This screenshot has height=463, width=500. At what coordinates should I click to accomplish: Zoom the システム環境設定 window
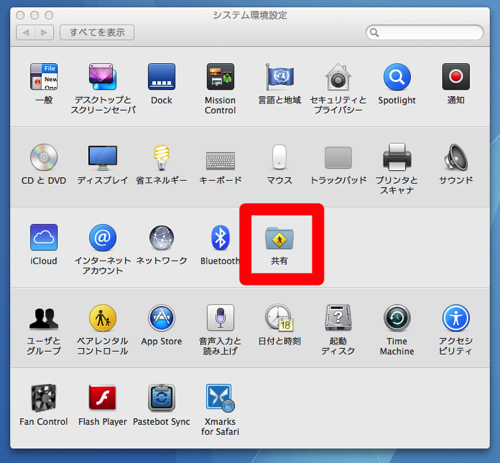coord(49,15)
